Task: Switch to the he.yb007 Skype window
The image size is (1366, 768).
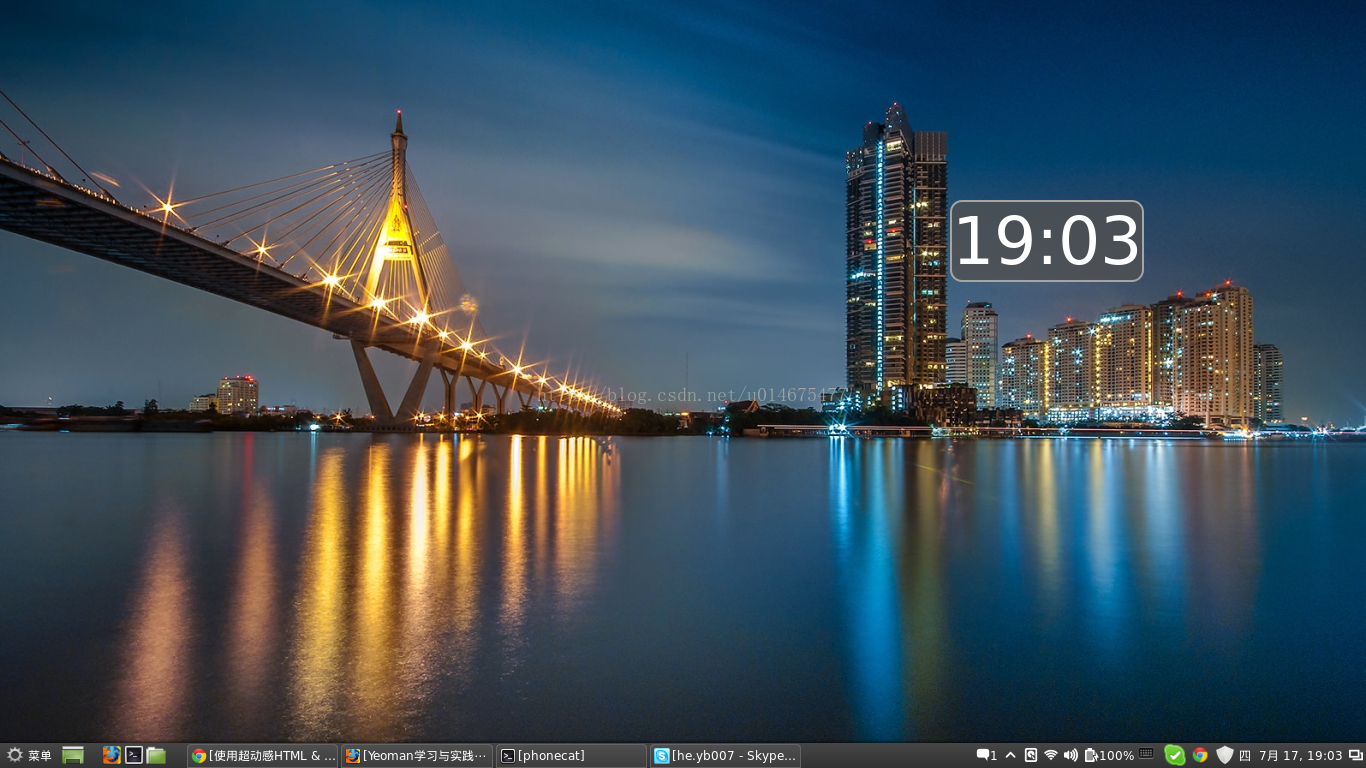Action: pyautogui.click(x=725, y=756)
